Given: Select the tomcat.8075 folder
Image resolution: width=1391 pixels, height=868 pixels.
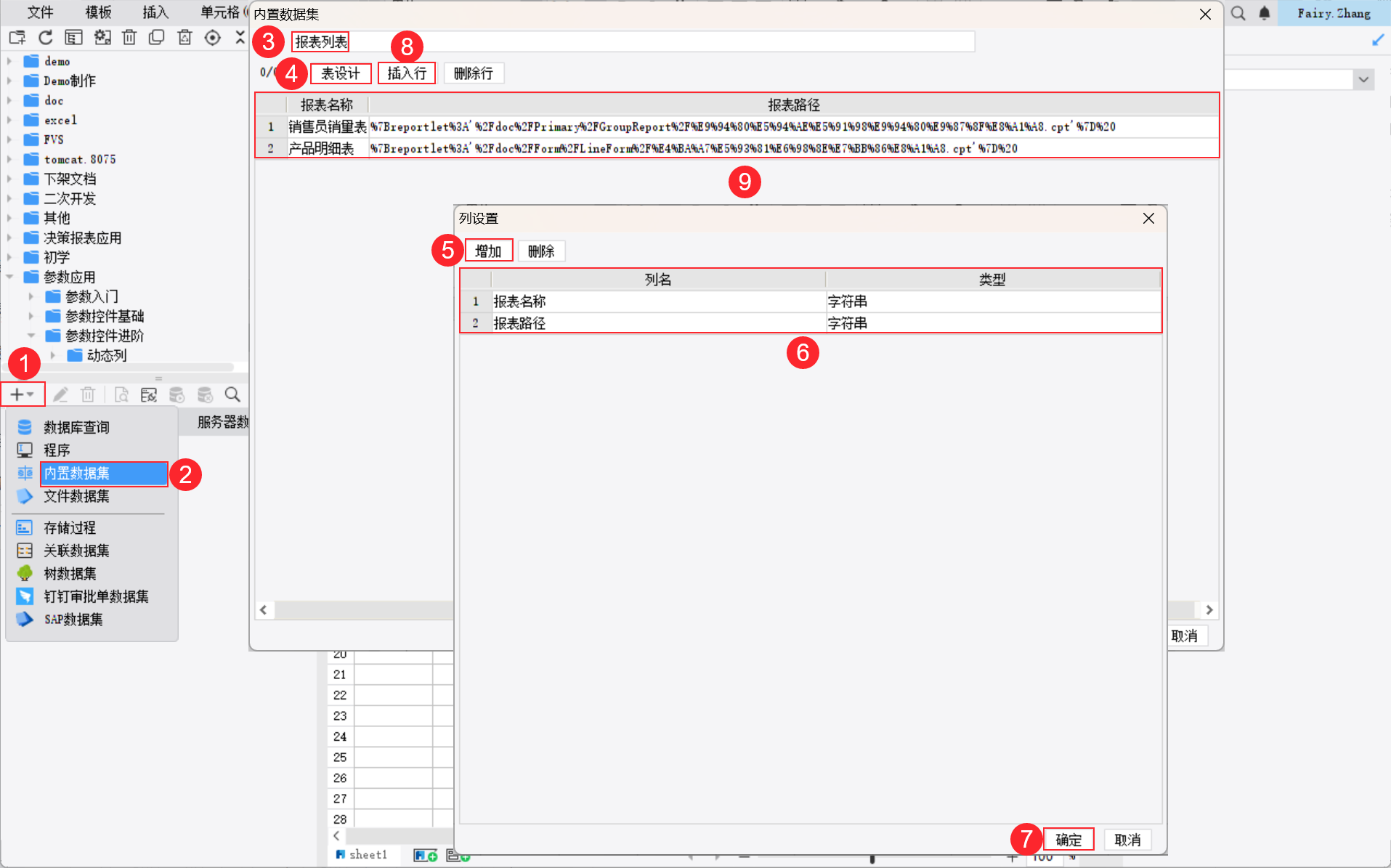Looking at the screenshot, I should (x=80, y=159).
